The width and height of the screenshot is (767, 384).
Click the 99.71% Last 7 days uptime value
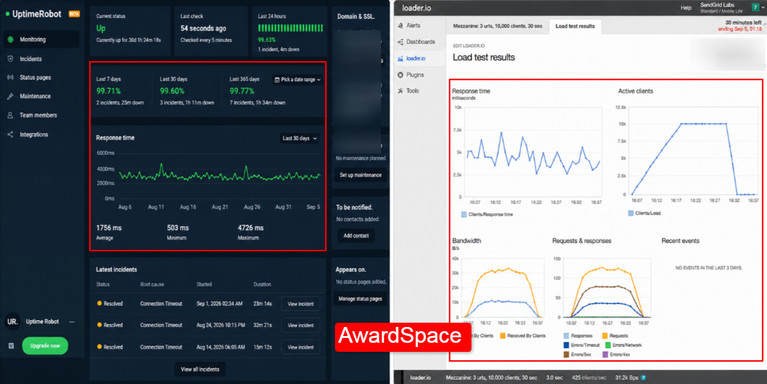point(108,91)
